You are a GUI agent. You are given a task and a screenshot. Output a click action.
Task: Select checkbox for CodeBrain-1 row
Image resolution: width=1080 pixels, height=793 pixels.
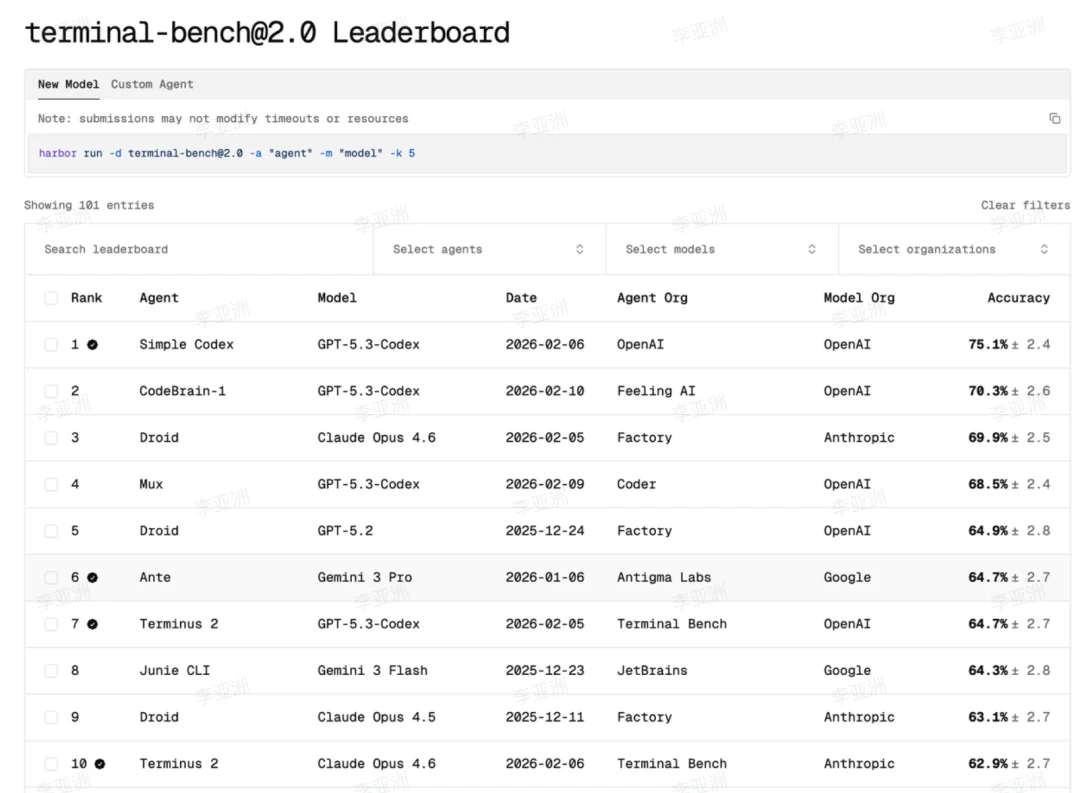coord(51,391)
